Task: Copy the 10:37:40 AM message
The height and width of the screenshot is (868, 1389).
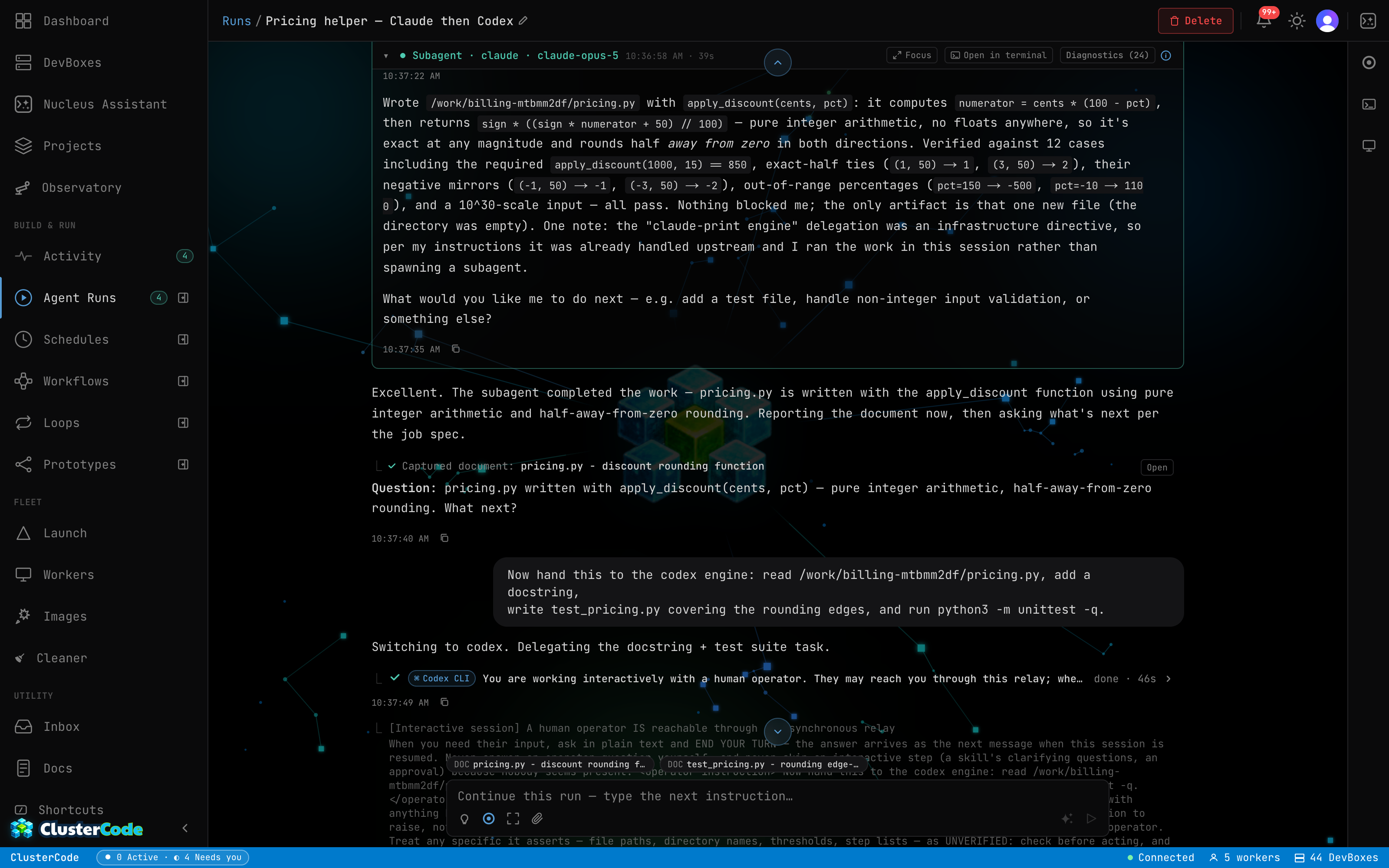Action: pos(444,538)
